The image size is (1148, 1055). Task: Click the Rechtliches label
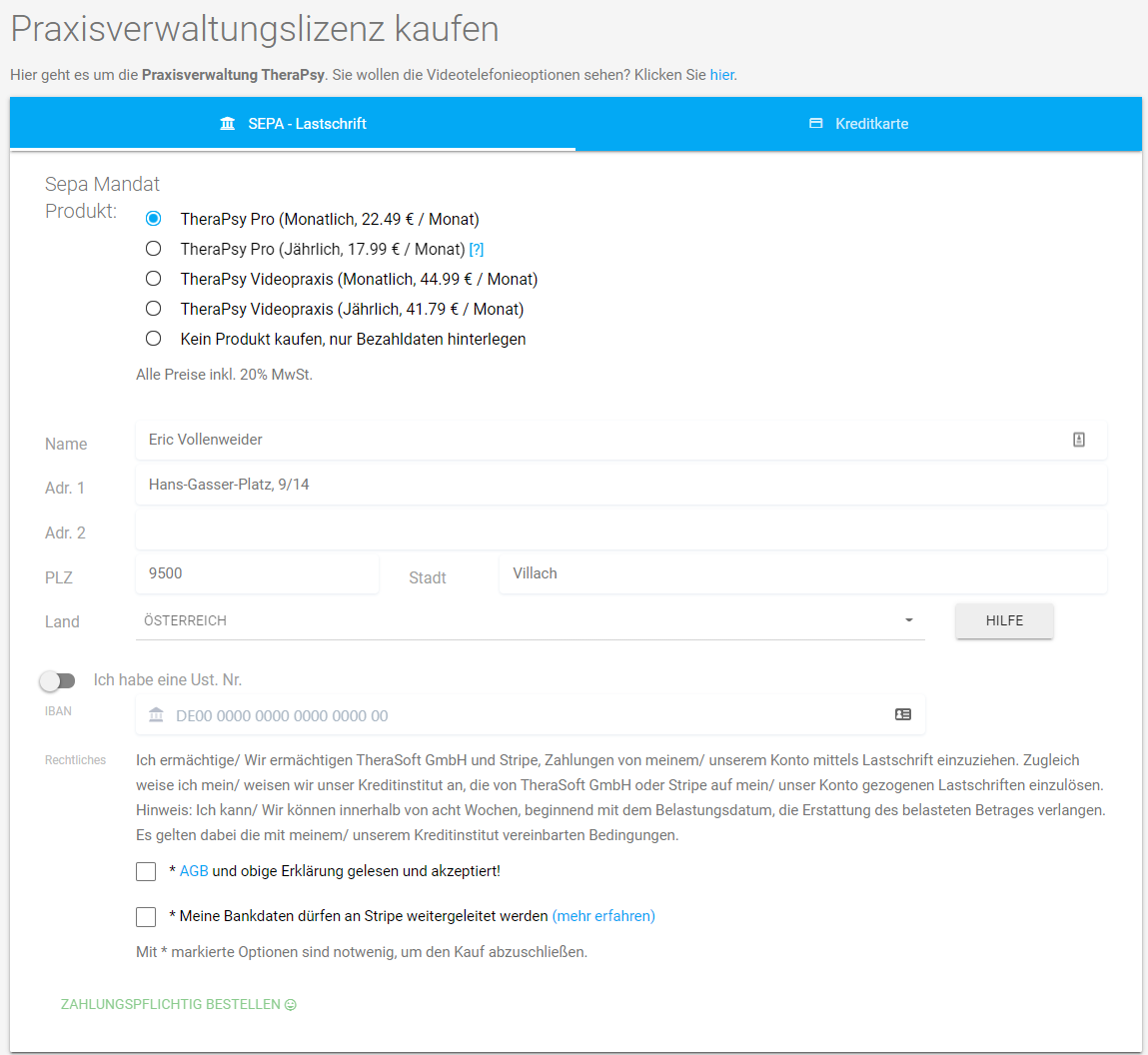[75, 760]
